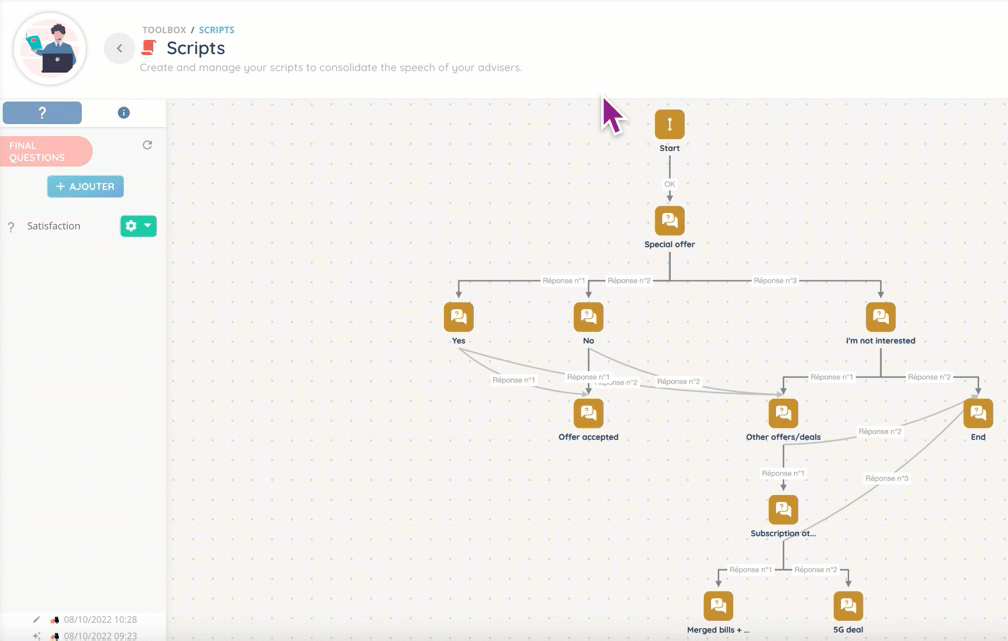This screenshot has width=1008, height=641.
Task: Click the Yes answer node
Action: tap(458, 317)
